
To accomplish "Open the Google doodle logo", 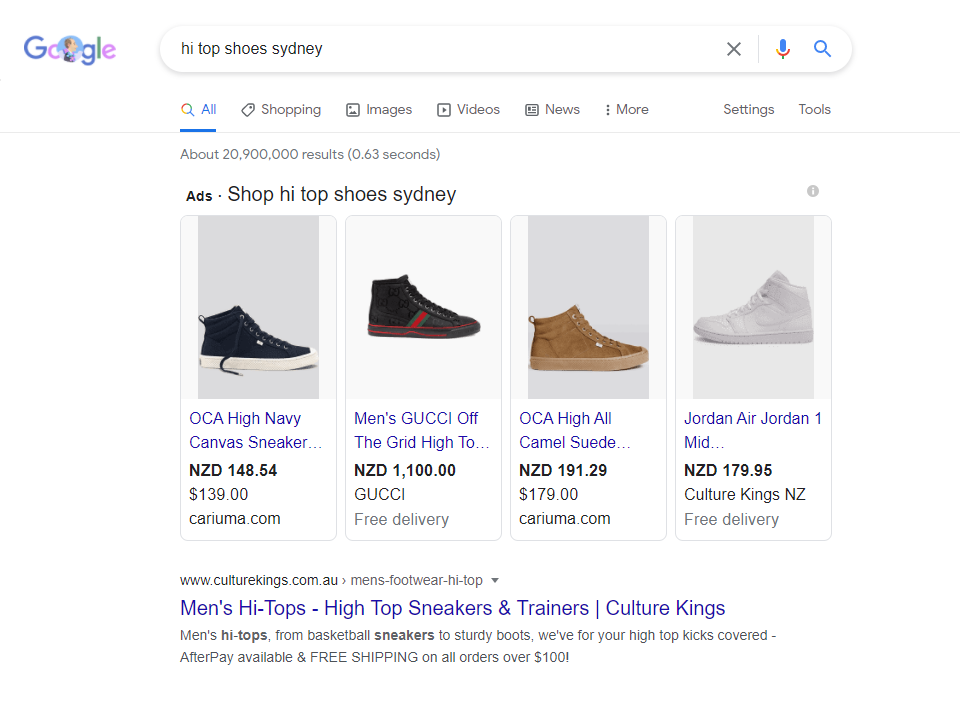I will click(x=70, y=50).
